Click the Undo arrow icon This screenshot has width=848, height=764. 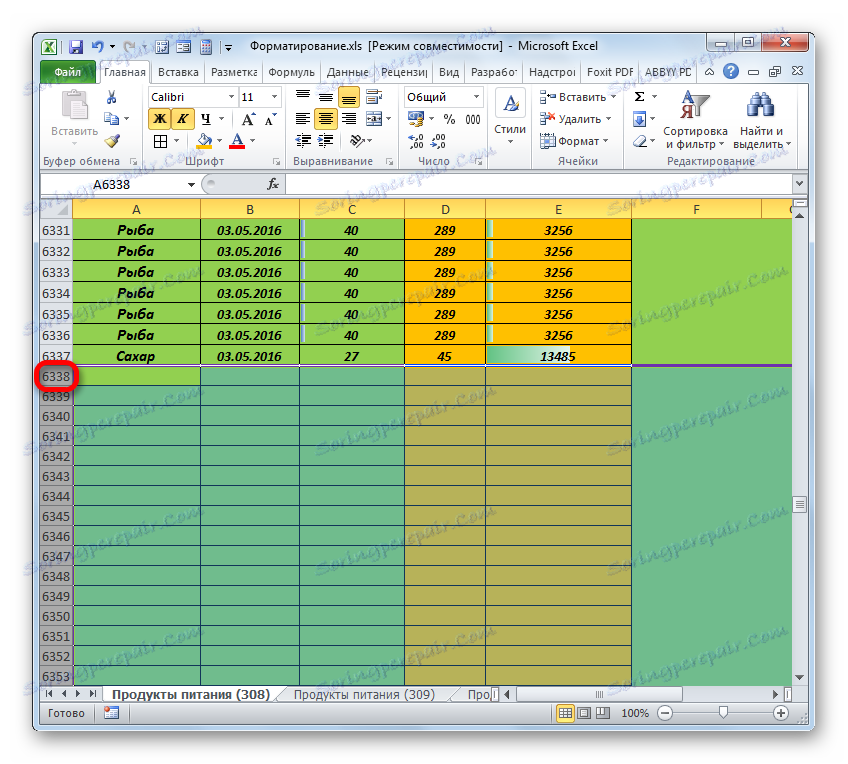point(98,47)
